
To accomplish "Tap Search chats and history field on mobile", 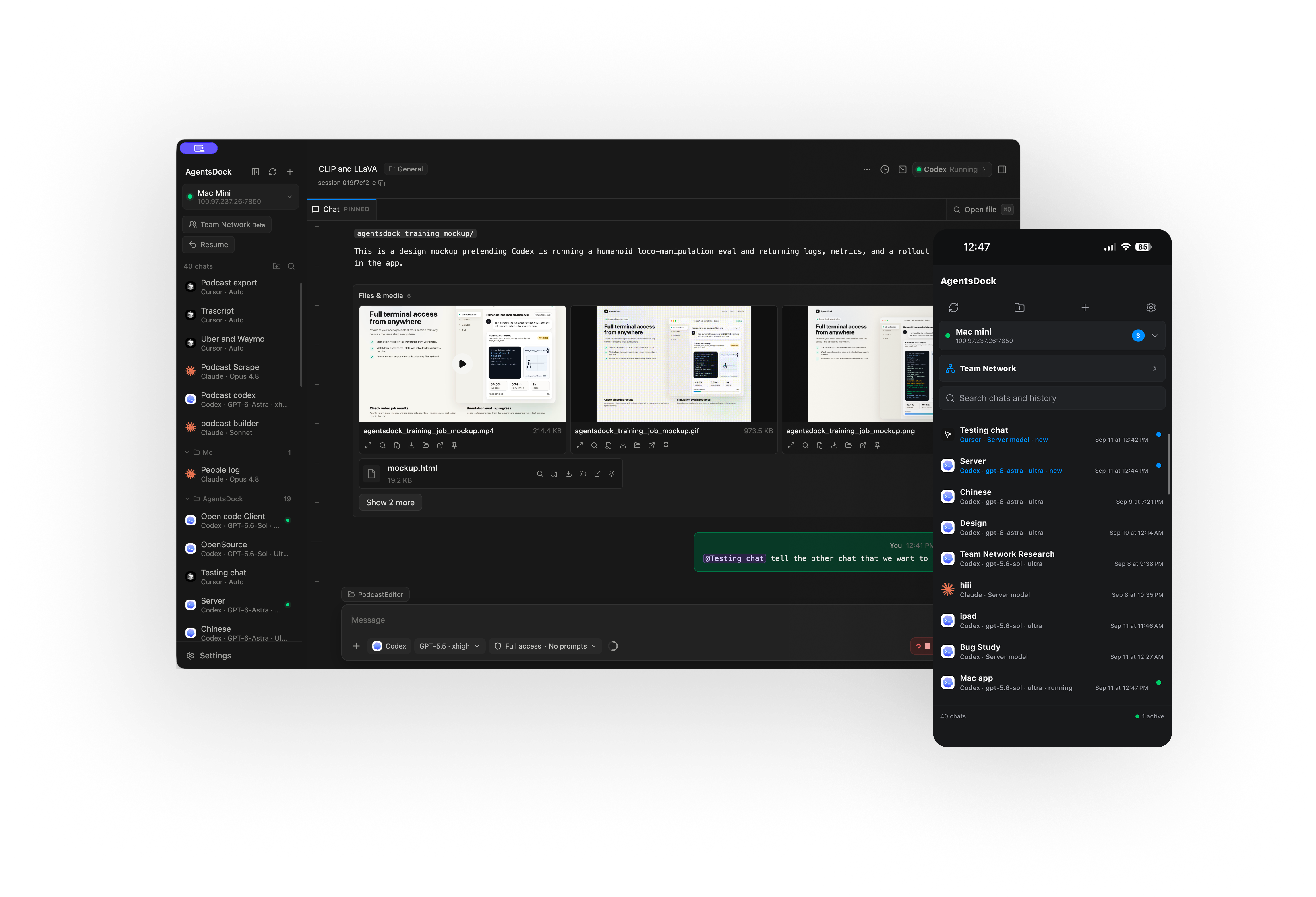I will 1052,399.
